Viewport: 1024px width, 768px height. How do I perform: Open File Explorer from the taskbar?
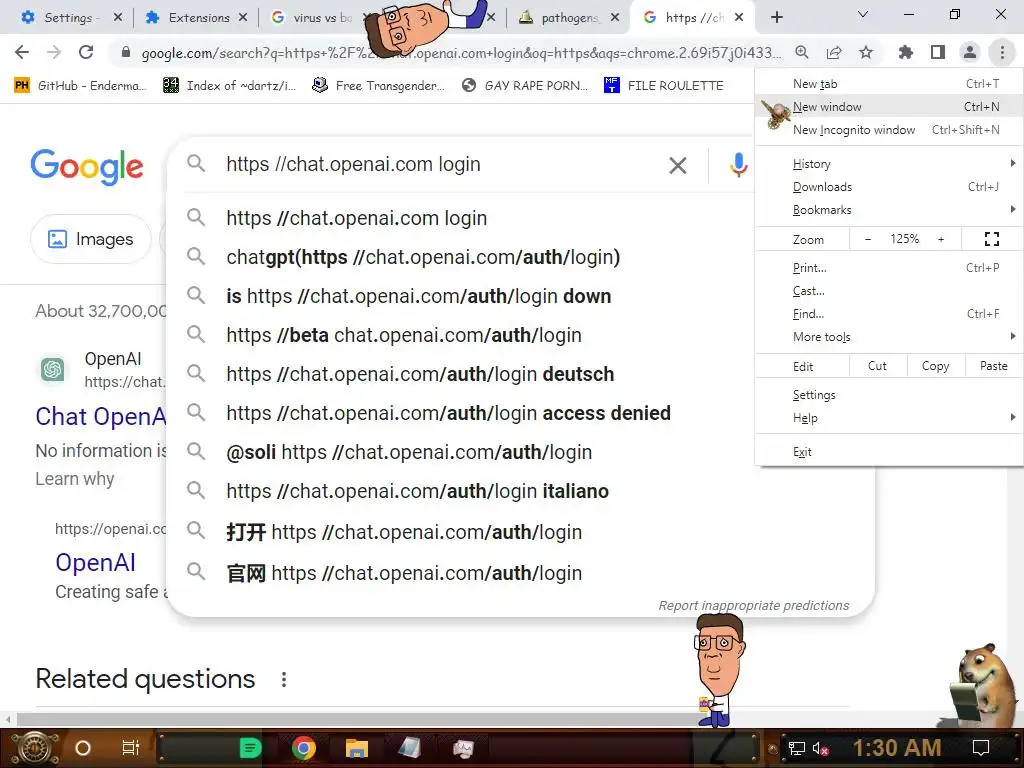[357, 748]
